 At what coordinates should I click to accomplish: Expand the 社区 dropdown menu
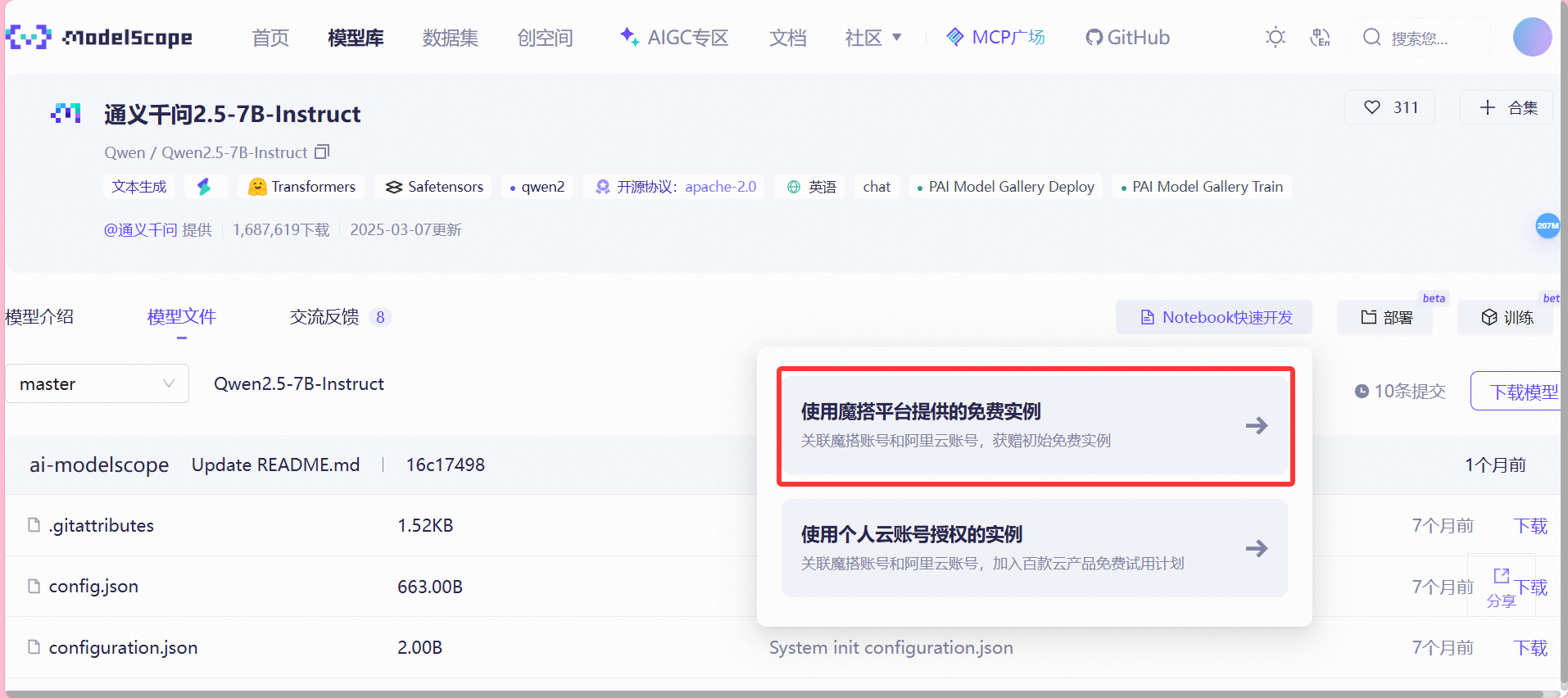pyautogui.click(x=873, y=38)
